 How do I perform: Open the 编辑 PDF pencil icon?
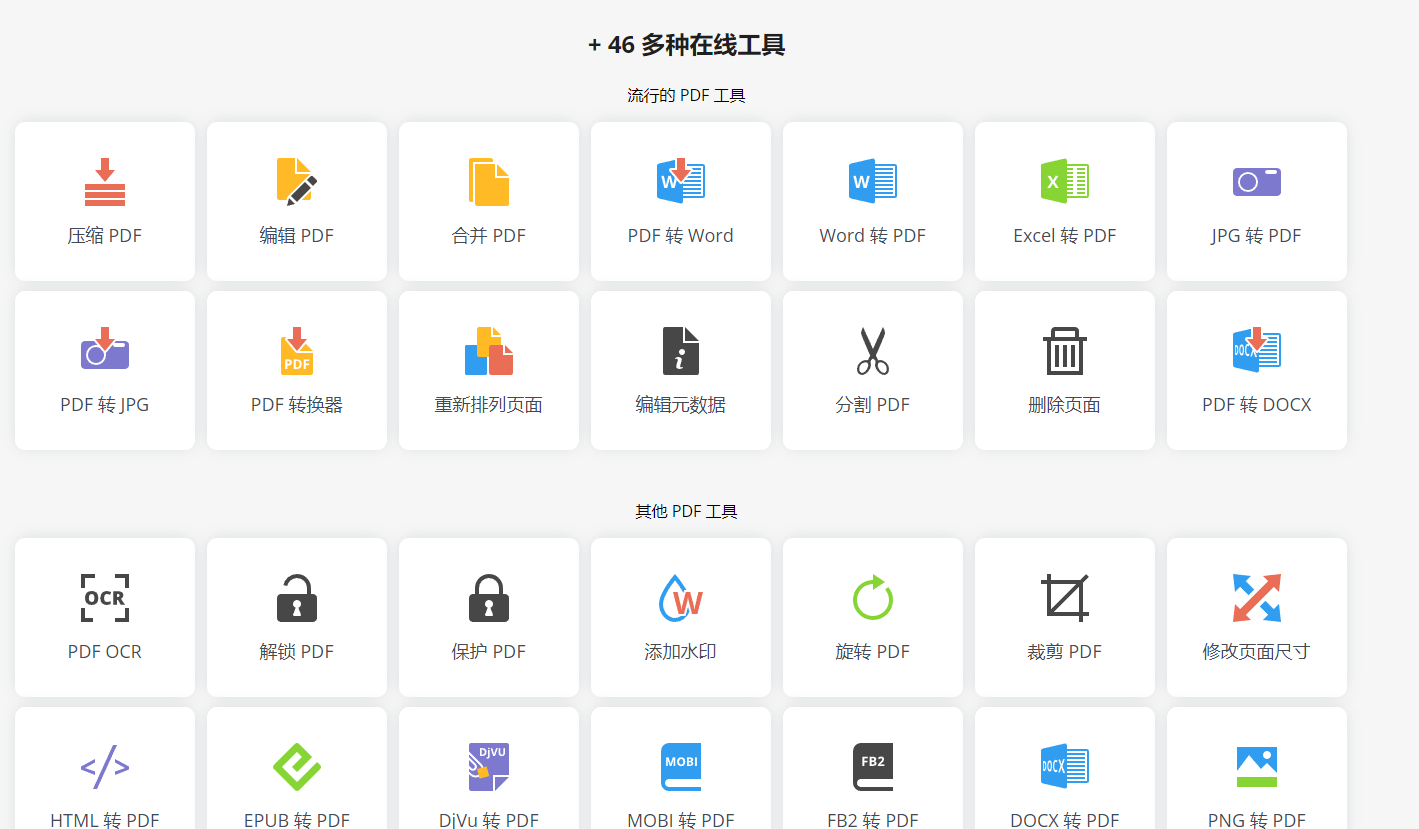pyautogui.click(x=296, y=182)
